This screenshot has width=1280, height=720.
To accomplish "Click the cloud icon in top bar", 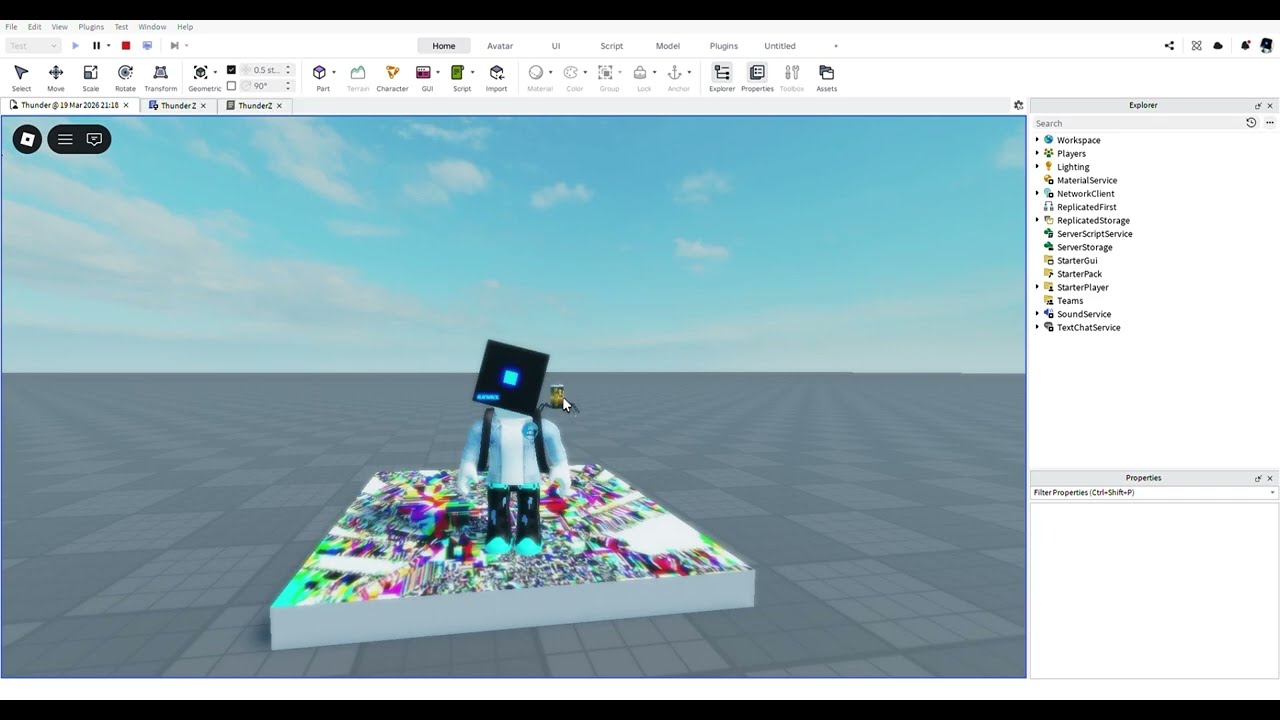I will click(1218, 46).
